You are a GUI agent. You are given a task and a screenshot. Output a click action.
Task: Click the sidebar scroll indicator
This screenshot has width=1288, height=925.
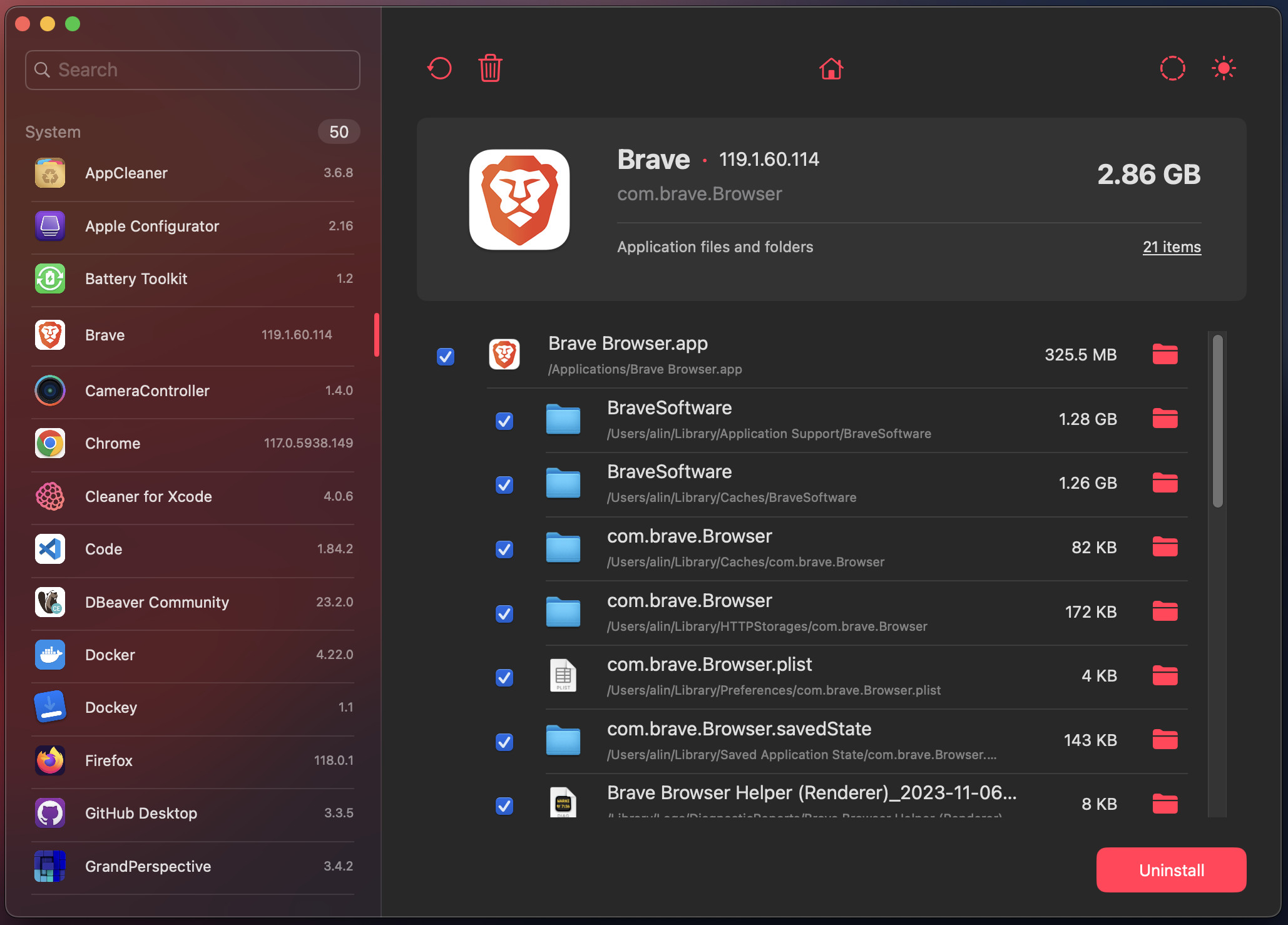tap(377, 335)
